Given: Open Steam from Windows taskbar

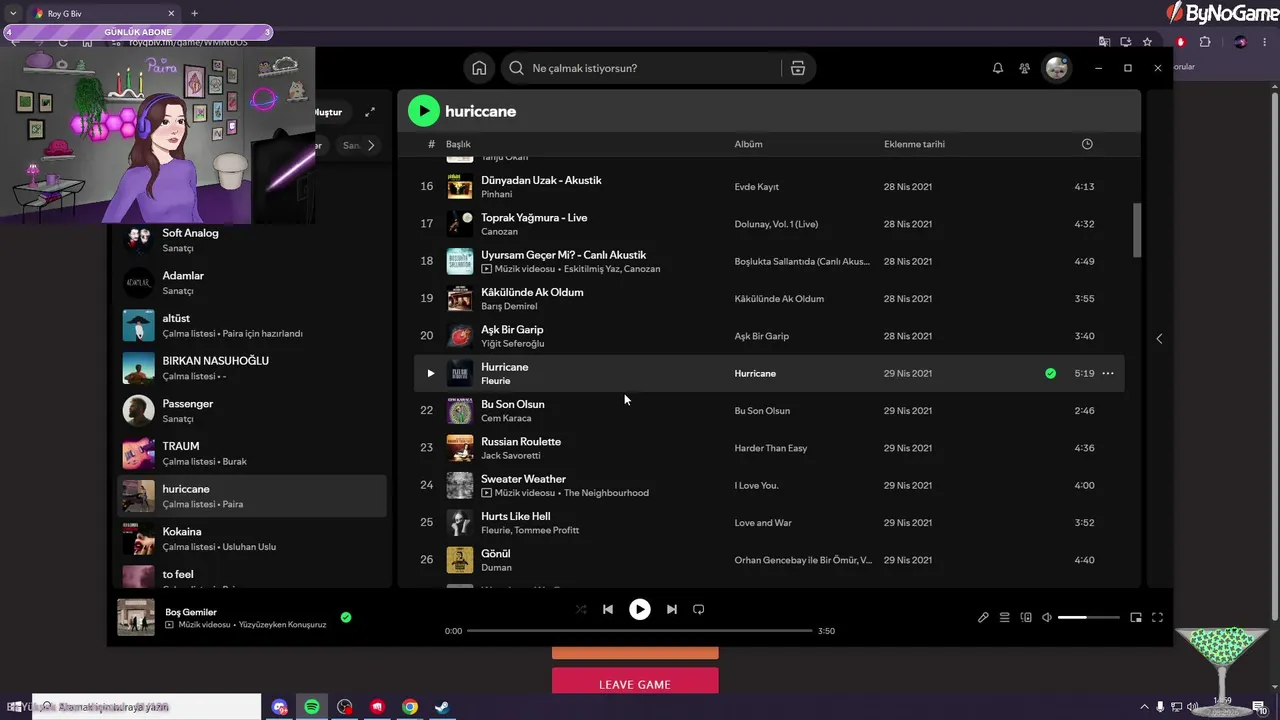Looking at the screenshot, I should (441, 707).
